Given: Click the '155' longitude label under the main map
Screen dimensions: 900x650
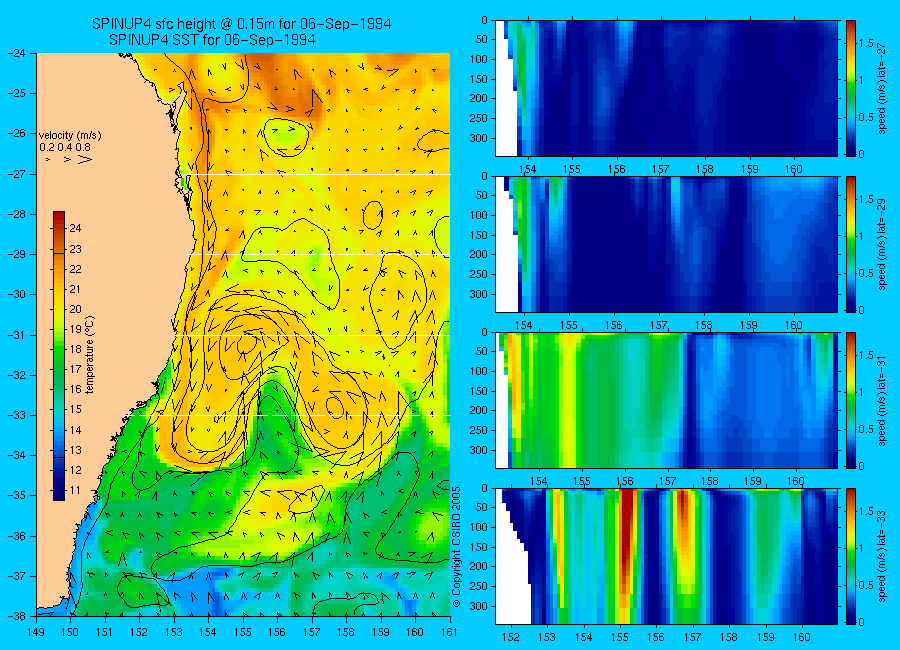Looking at the screenshot, I should pyautogui.click(x=243, y=632).
